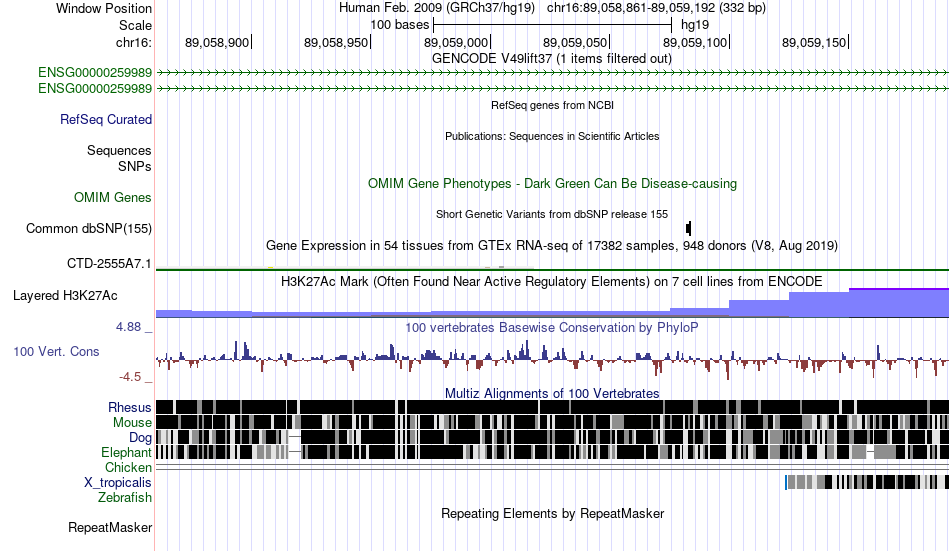Click Publications: Sequences in Scientific Articles title
This screenshot has width=950, height=551.
click(552, 136)
